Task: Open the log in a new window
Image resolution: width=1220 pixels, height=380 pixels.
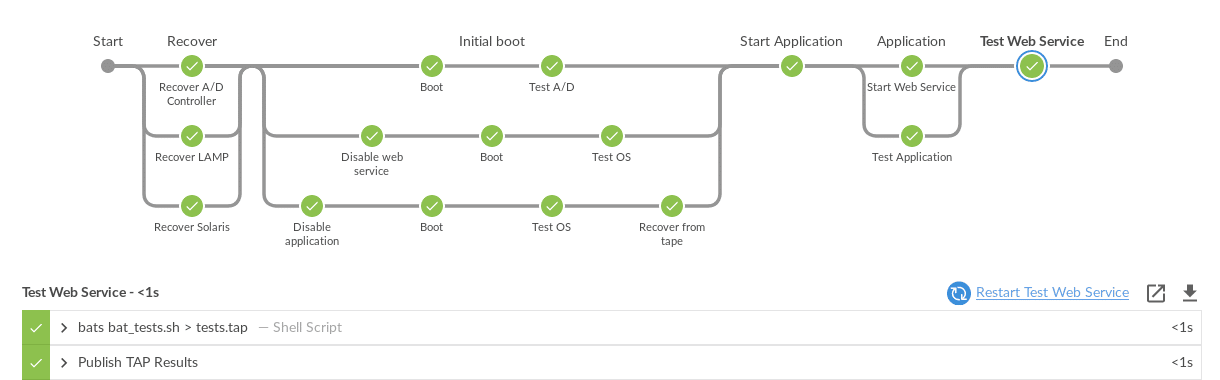Action: point(1156,293)
